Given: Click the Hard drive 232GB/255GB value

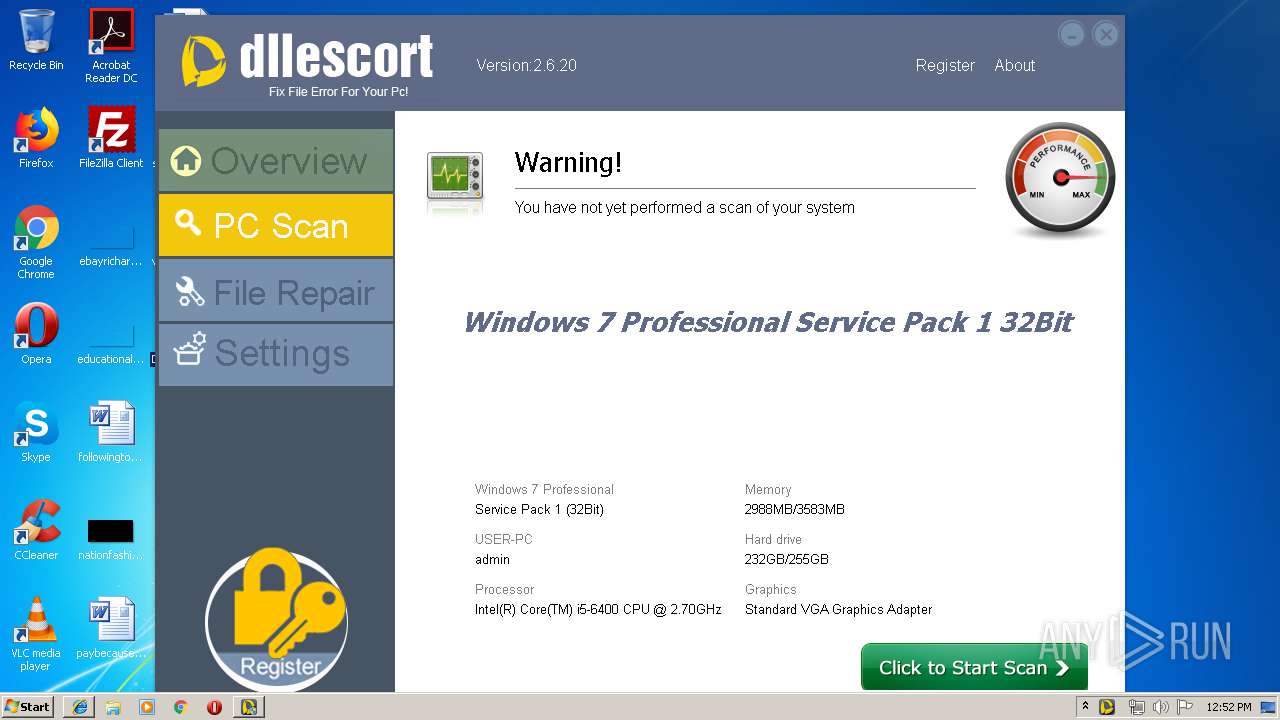Looking at the screenshot, I should pos(787,559).
